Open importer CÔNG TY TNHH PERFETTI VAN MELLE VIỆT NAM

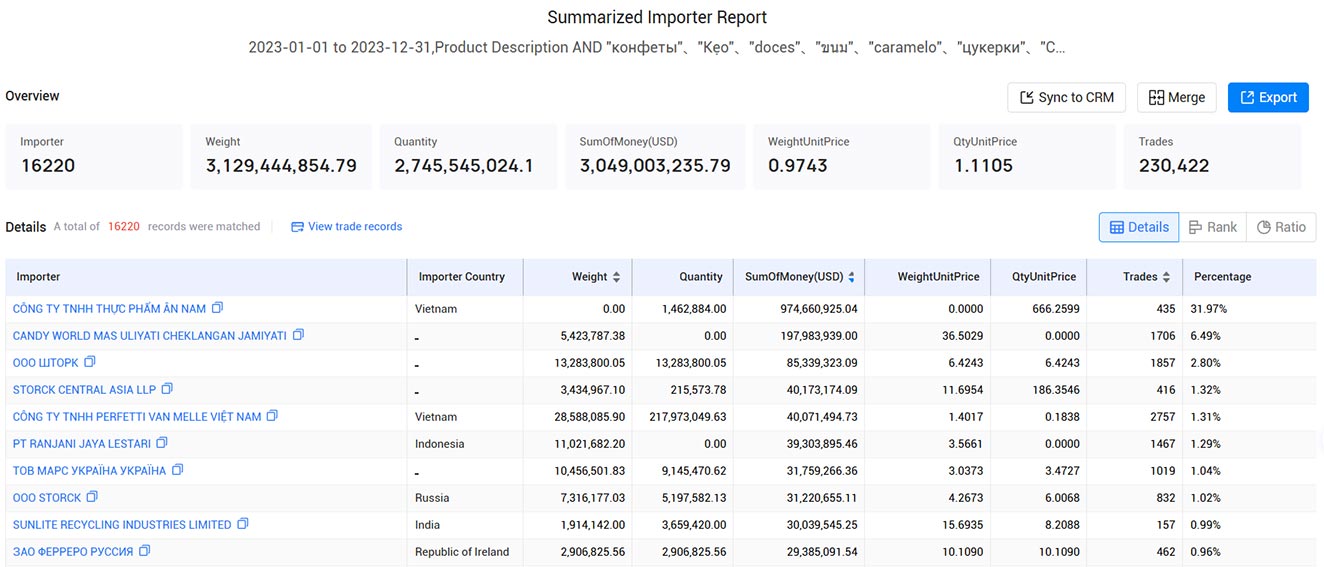(x=137, y=417)
